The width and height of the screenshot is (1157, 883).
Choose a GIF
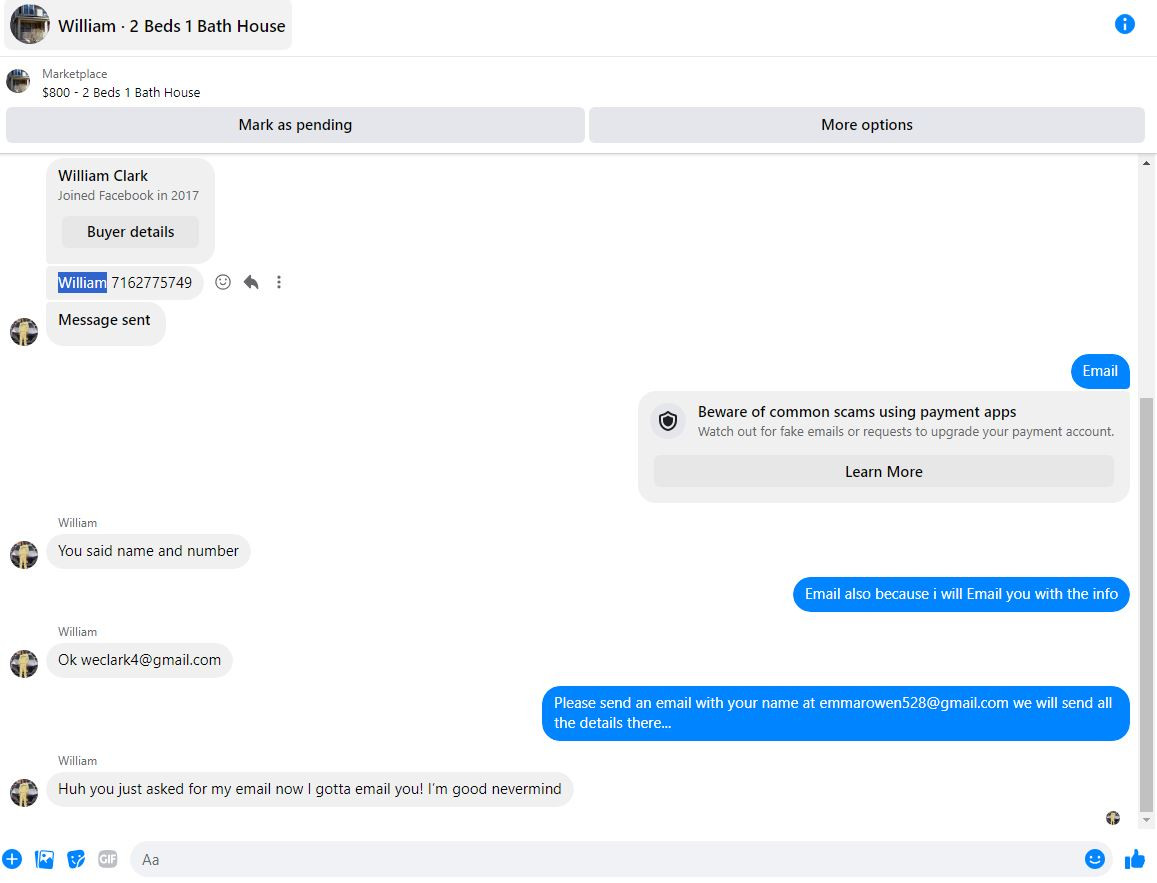(108, 859)
